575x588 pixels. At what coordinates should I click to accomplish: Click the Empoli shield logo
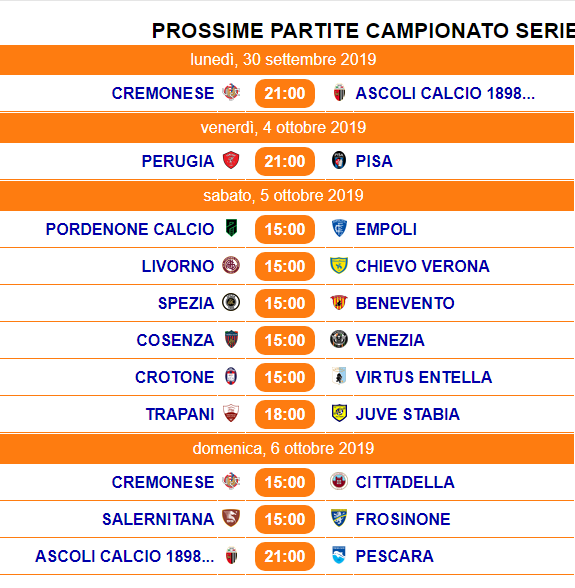(x=339, y=228)
